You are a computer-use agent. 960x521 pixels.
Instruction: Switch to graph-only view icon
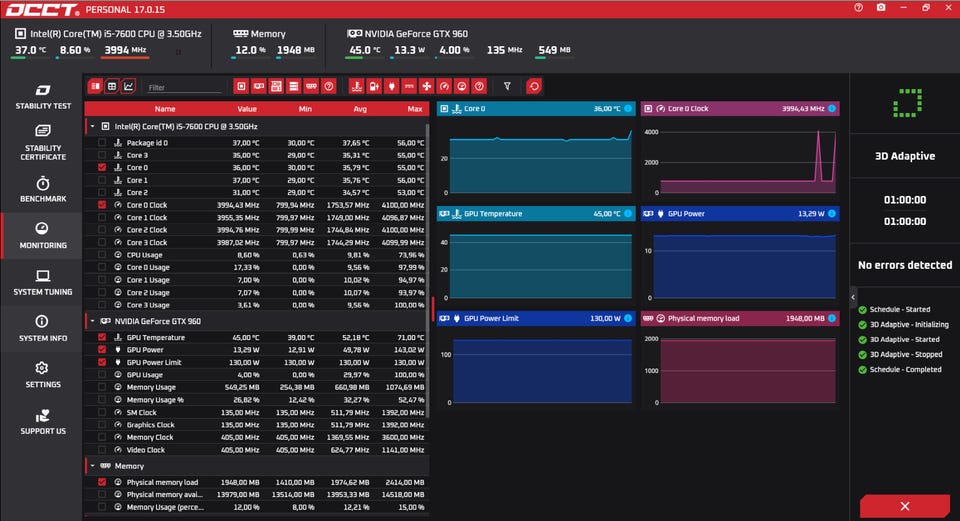click(x=129, y=86)
